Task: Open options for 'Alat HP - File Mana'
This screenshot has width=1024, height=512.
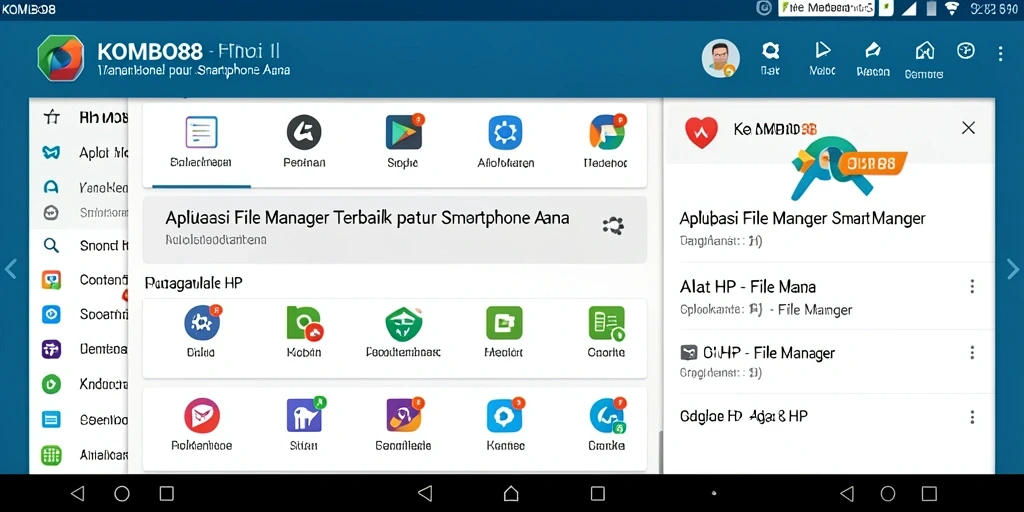Action: point(972,286)
